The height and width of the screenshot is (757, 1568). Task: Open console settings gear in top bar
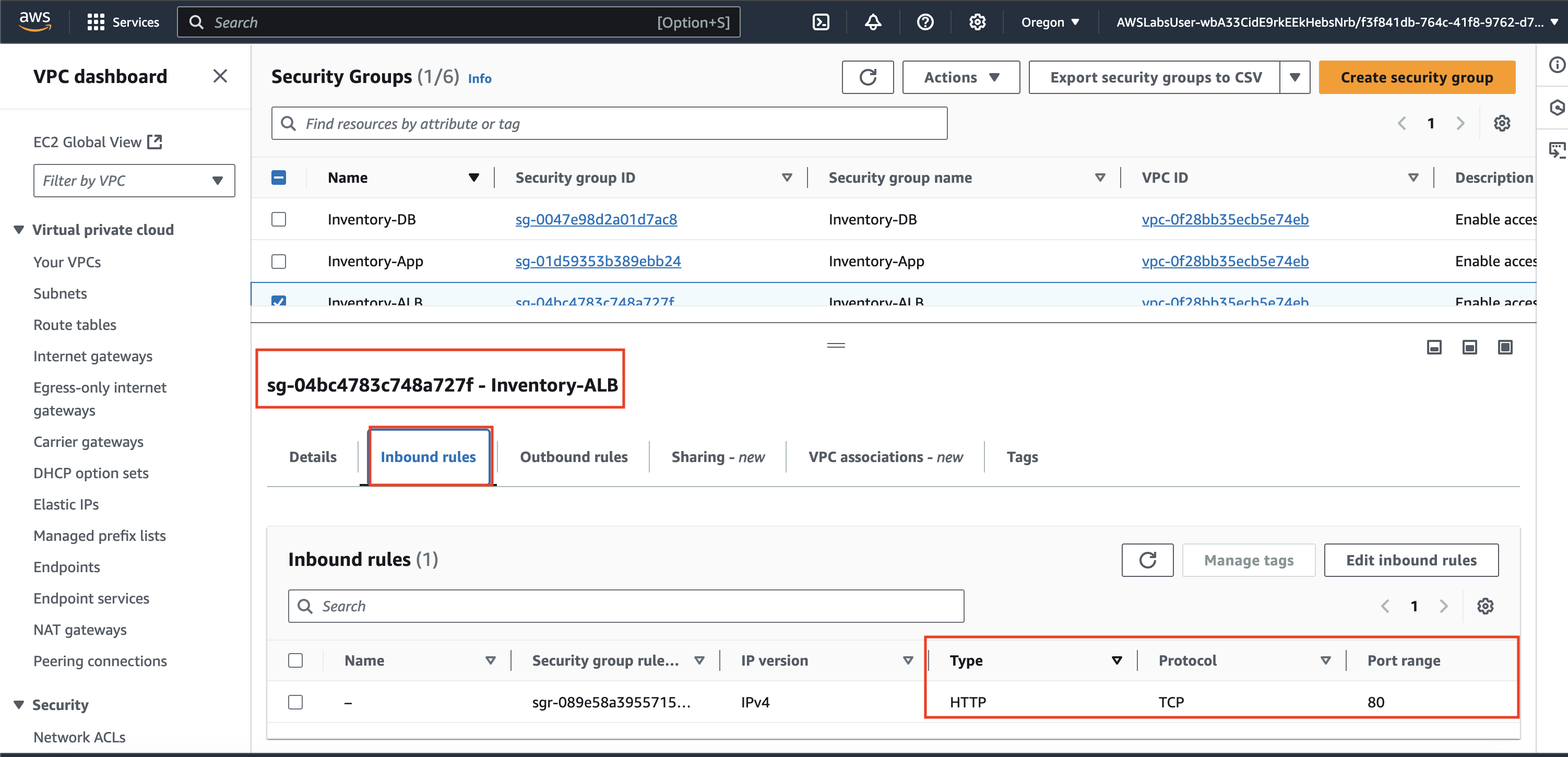(977, 22)
